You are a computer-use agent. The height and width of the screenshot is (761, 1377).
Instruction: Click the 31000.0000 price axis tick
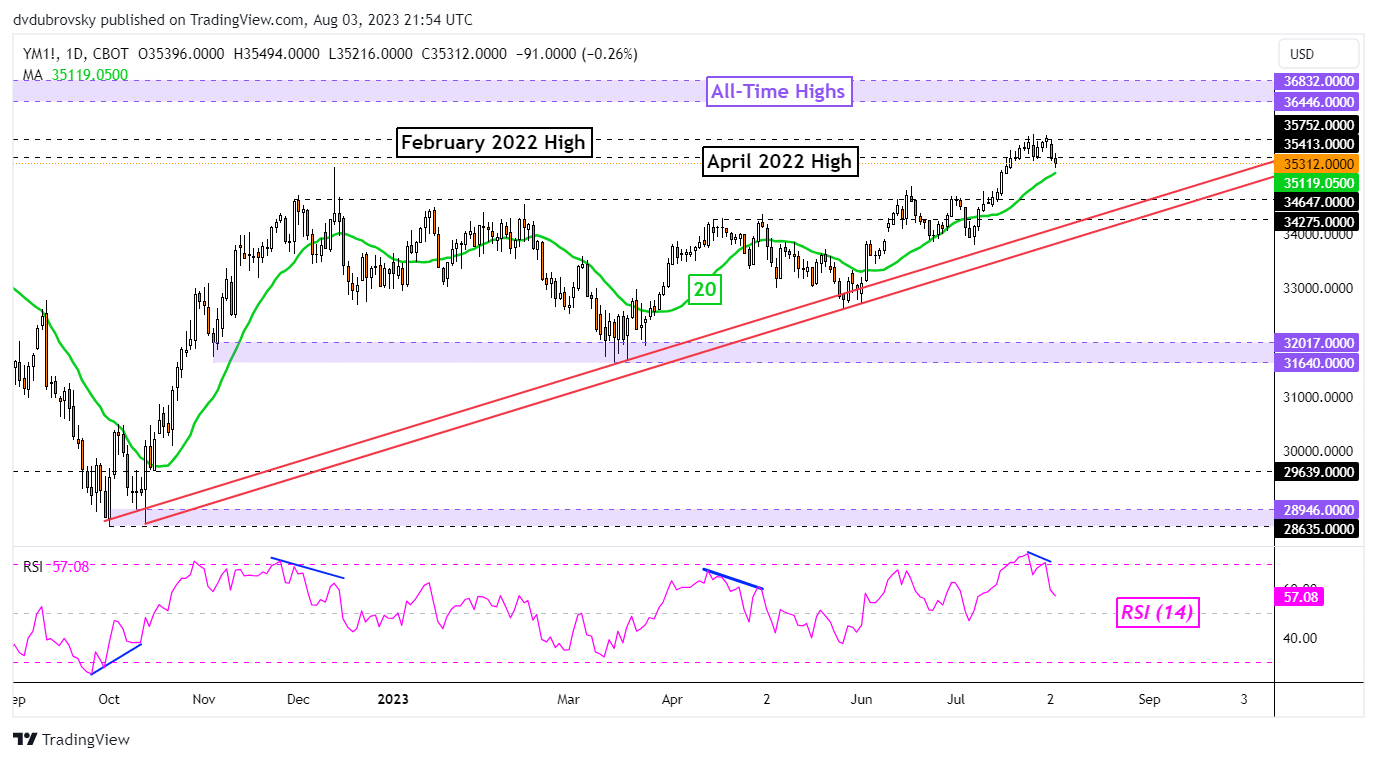(1317, 398)
